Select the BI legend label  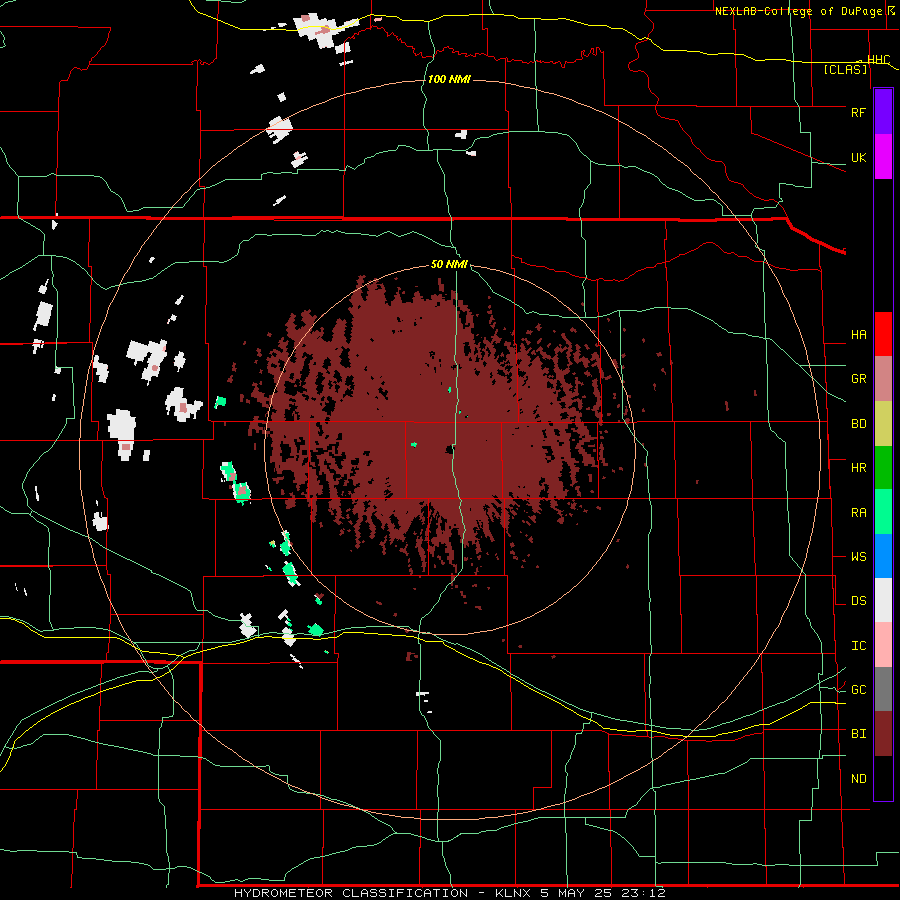point(858,734)
